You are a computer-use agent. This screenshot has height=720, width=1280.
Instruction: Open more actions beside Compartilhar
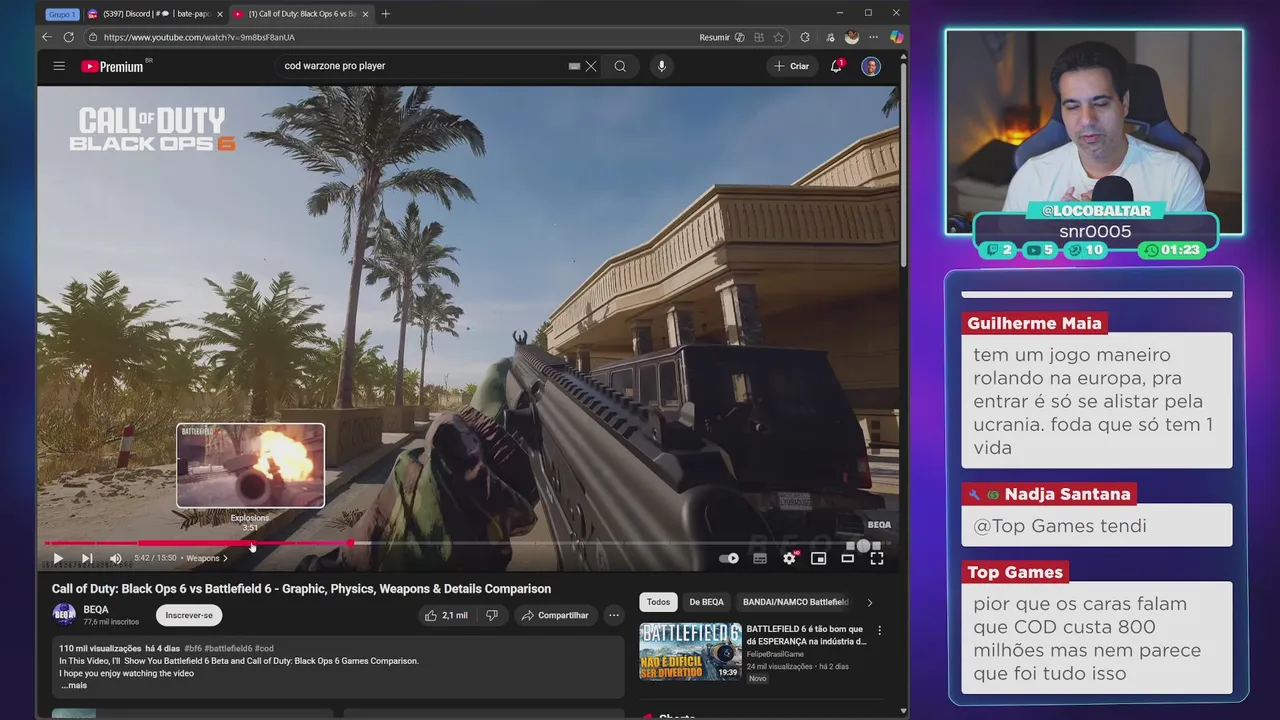(613, 615)
